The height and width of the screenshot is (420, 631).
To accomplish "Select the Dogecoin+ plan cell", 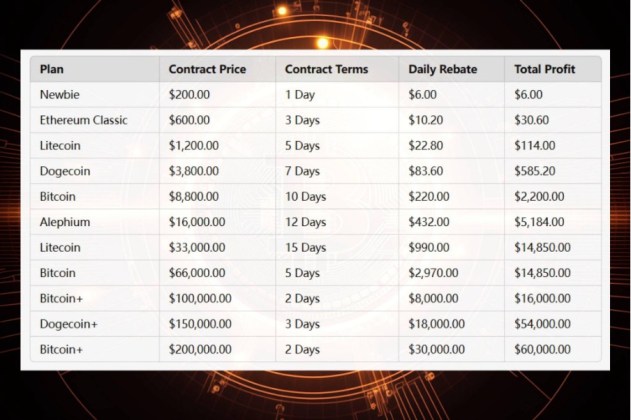I will tap(69, 324).
